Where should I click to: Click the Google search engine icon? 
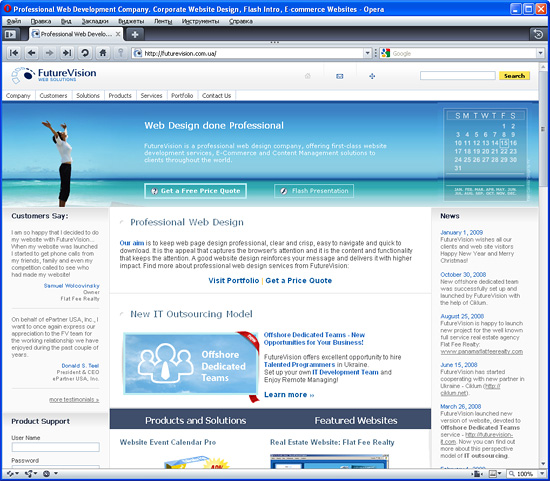point(385,53)
